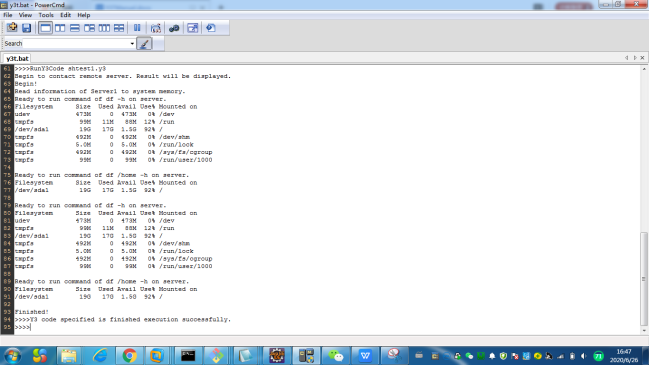This screenshot has width=649, height=365.
Task: Switch to two vertical panes layout
Action: 60,28
